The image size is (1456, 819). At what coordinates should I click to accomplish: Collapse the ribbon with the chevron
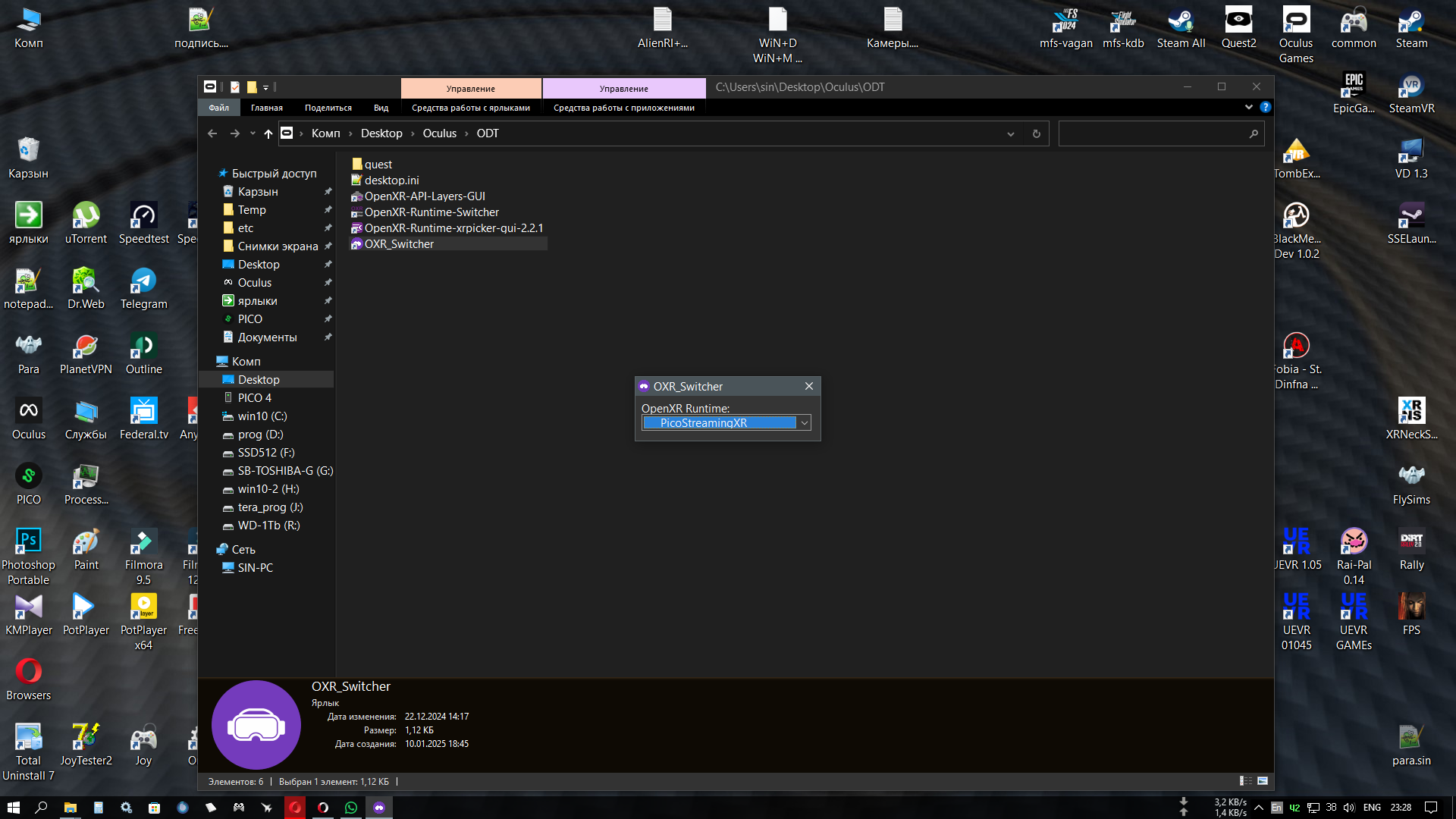point(1249,108)
